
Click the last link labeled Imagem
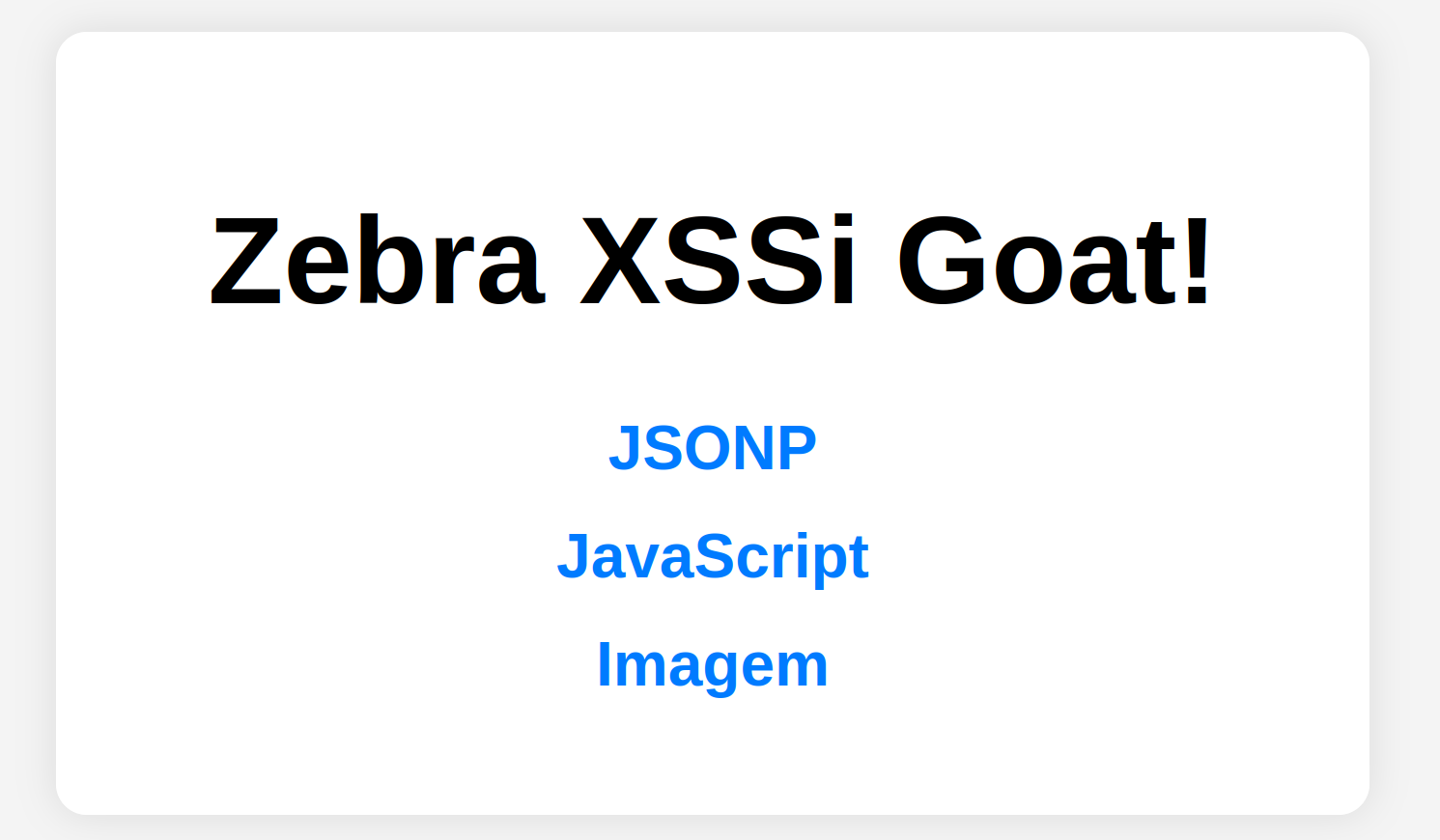pos(713,665)
